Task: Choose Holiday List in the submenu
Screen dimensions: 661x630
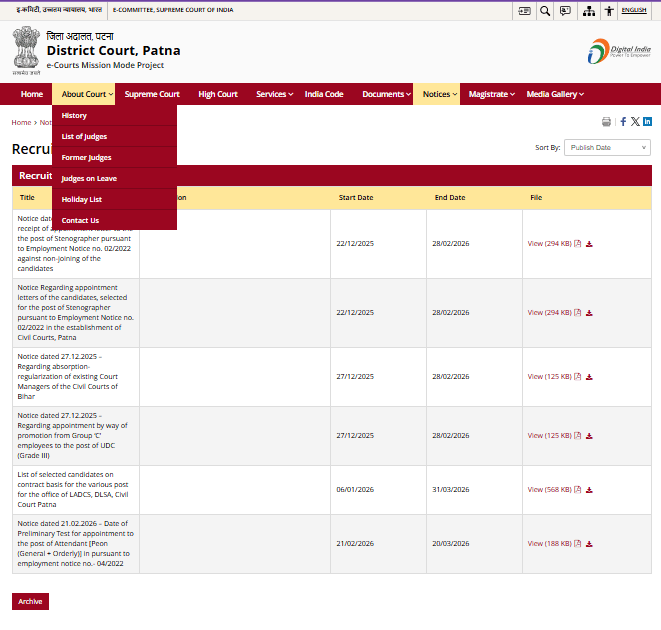Action: pyautogui.click(x=81, y=199)
